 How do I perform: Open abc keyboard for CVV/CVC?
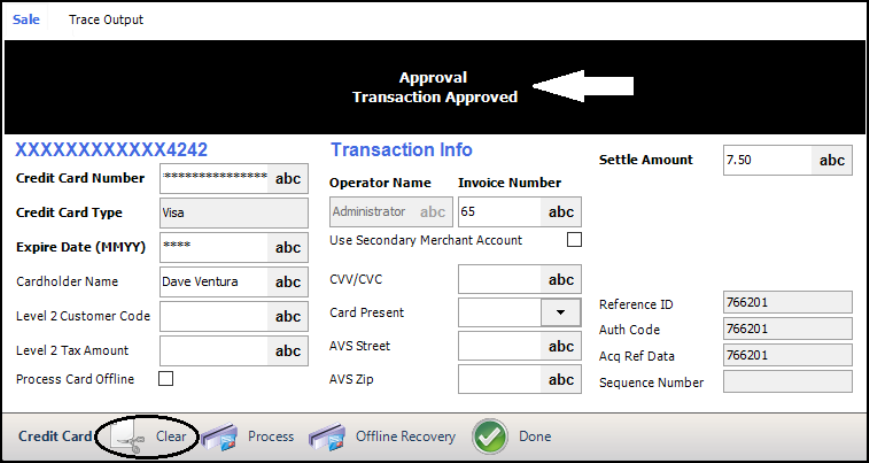pyautogui.click(x=561, y=279)
